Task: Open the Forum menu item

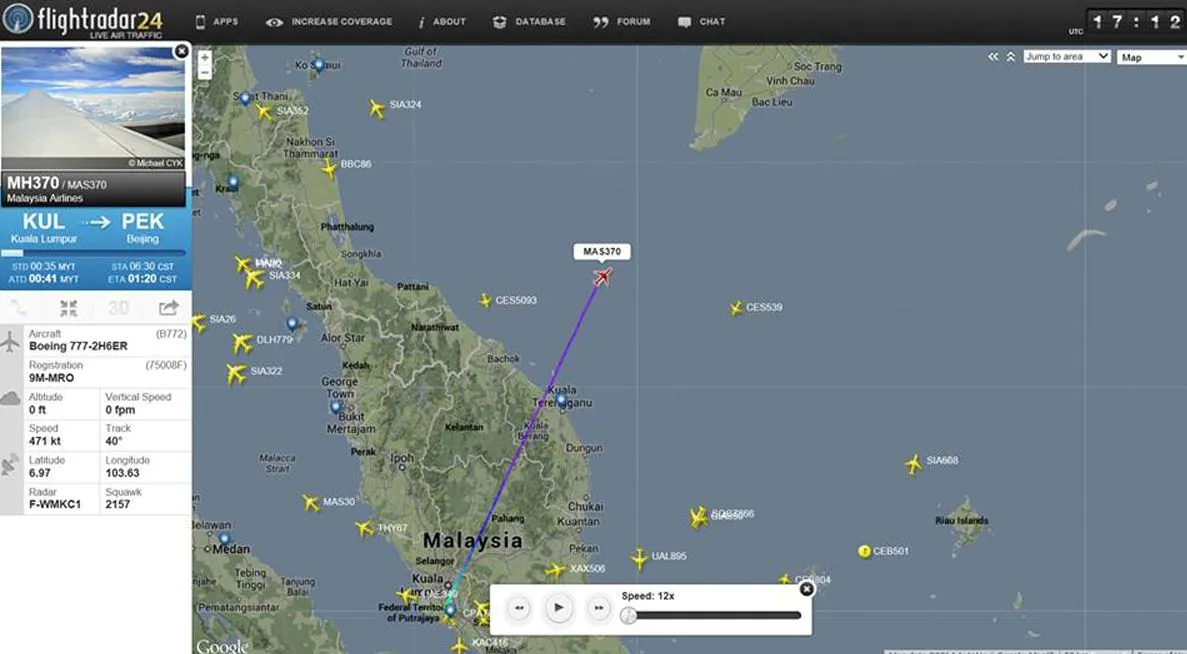Action: pyautogui.click(x=622, y=22)
